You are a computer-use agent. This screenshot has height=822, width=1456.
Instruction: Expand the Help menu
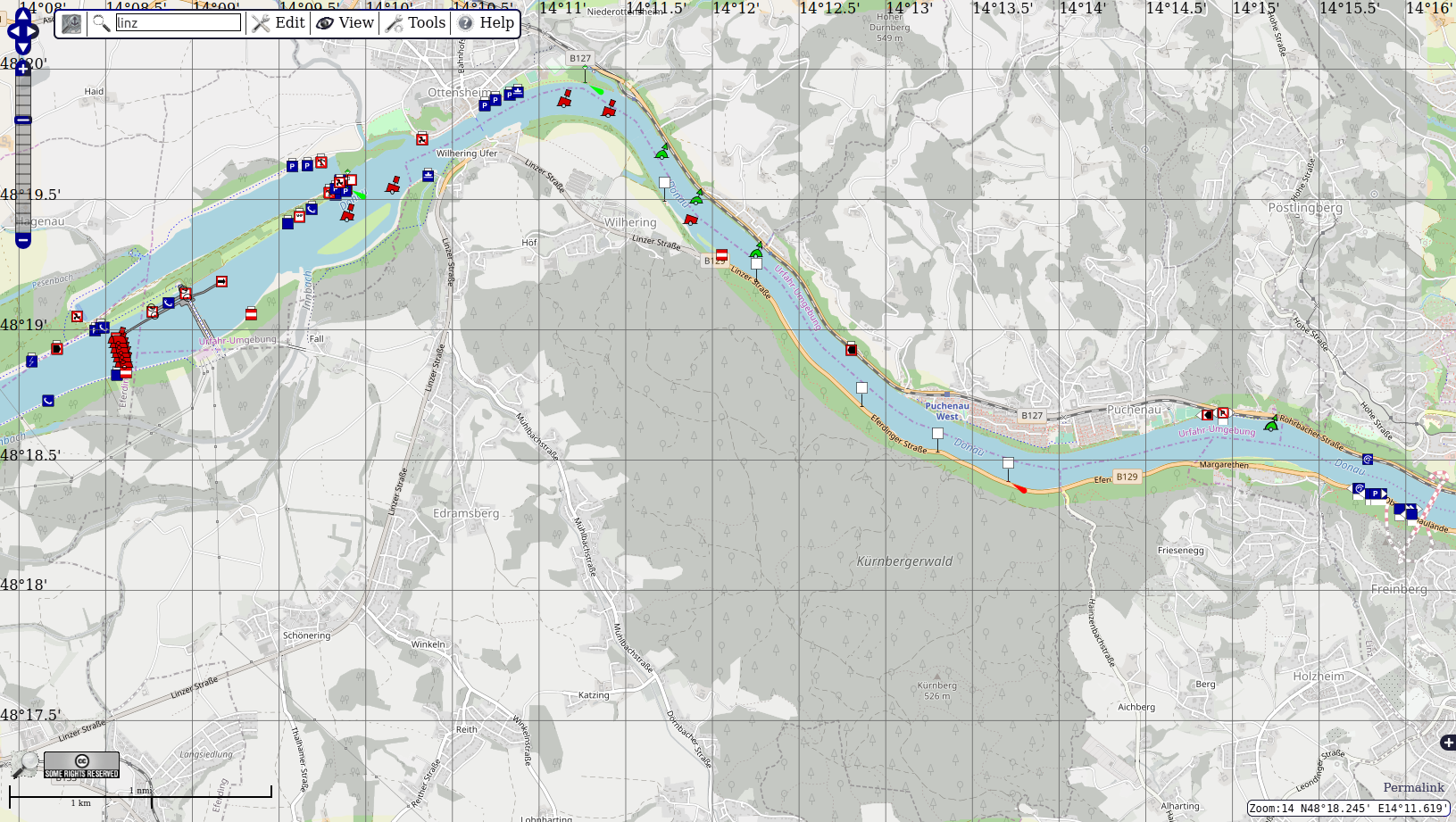click(487, 23)
